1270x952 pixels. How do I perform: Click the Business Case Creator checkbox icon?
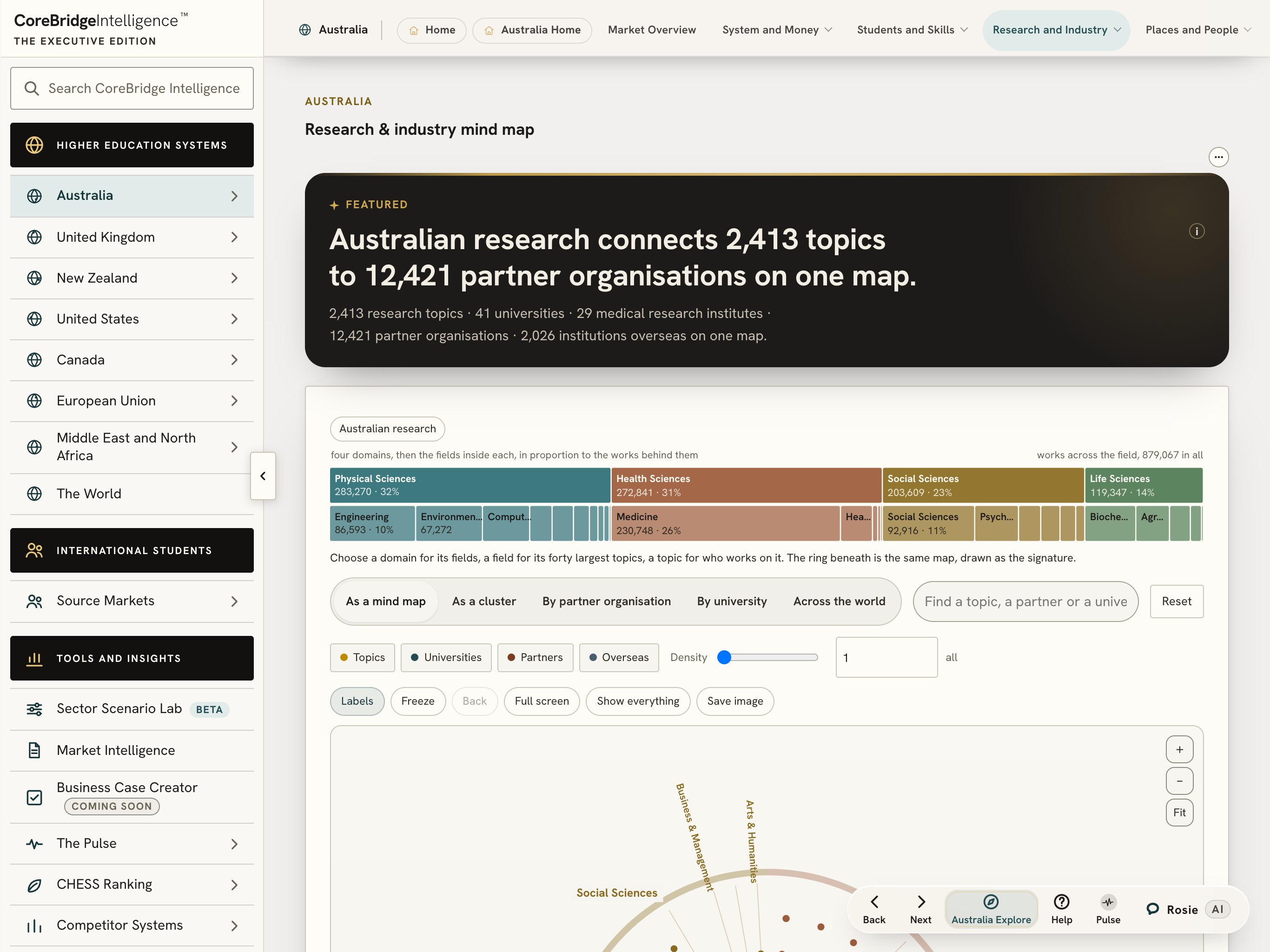point(34,798)
